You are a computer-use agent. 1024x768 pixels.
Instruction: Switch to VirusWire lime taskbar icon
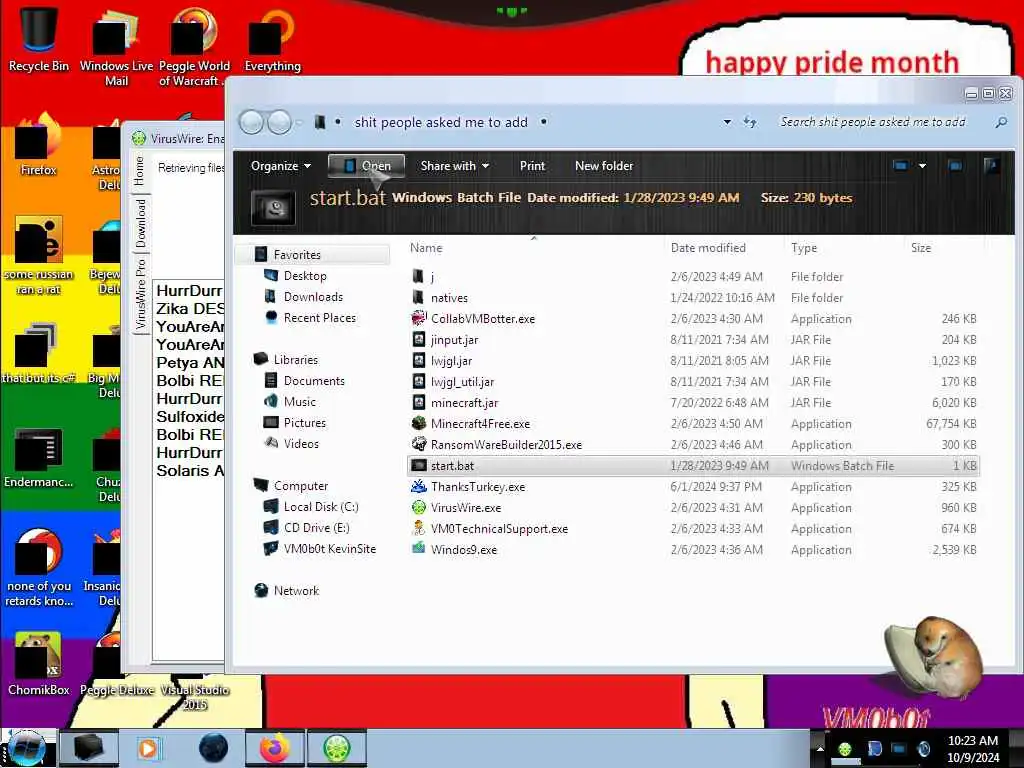point(337,748)
